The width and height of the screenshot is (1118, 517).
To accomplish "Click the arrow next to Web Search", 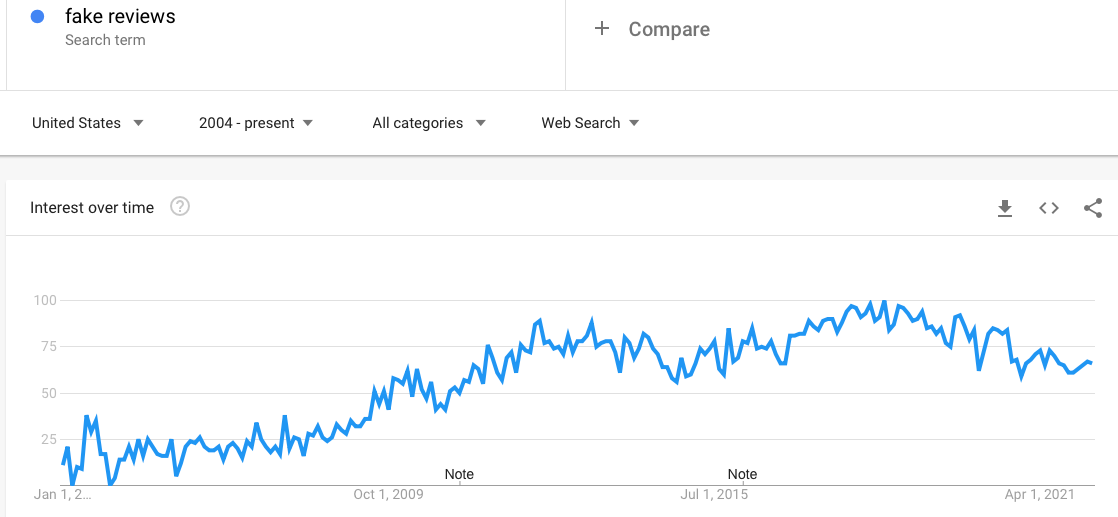I will pos(633,123).
